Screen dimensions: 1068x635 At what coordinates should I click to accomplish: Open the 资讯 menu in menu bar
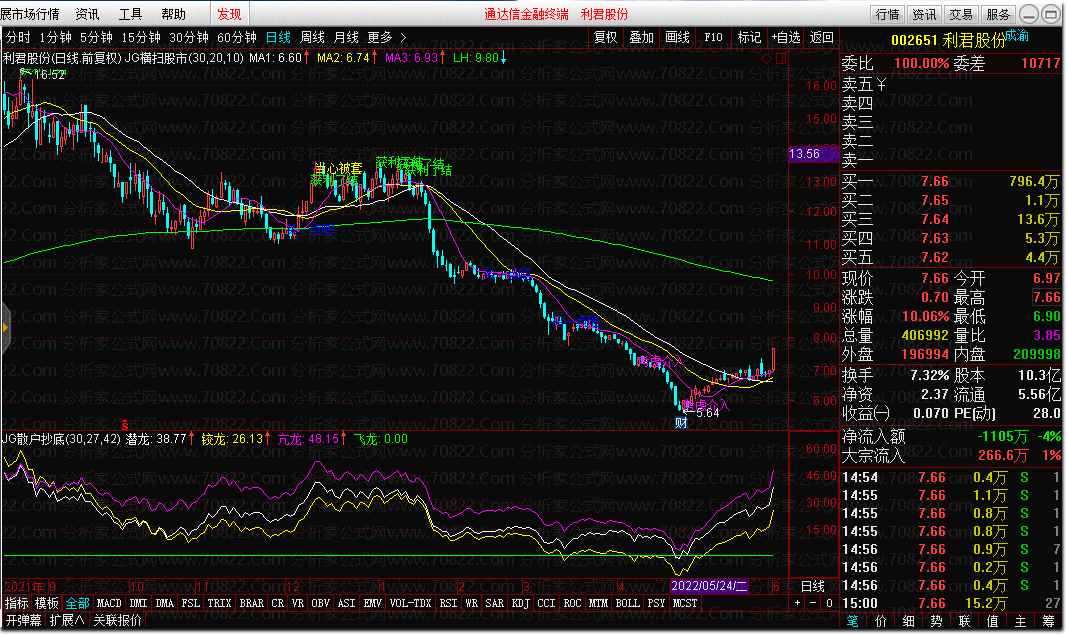[87, 14]
